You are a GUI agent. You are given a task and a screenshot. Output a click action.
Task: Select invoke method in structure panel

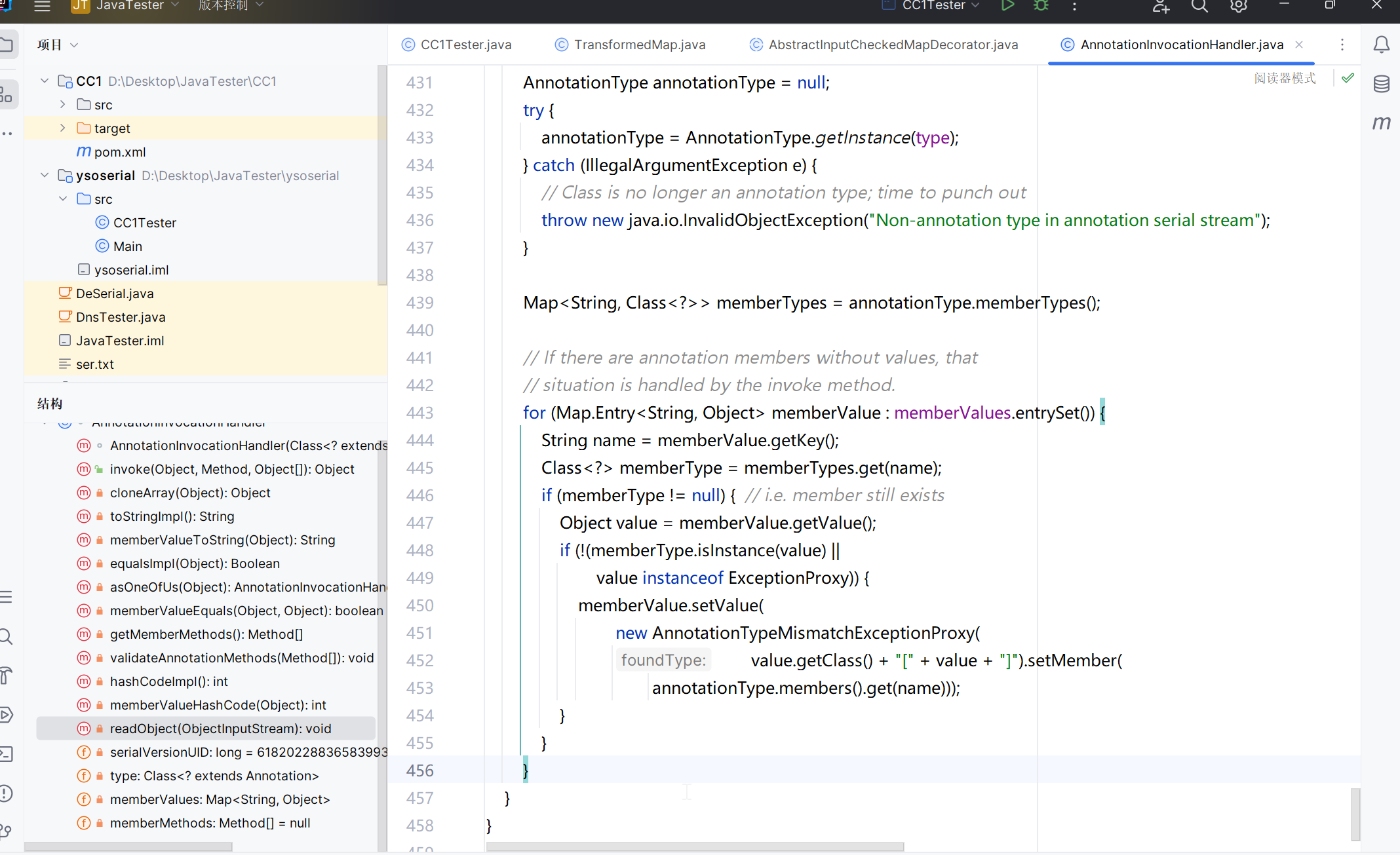(232, 469)
